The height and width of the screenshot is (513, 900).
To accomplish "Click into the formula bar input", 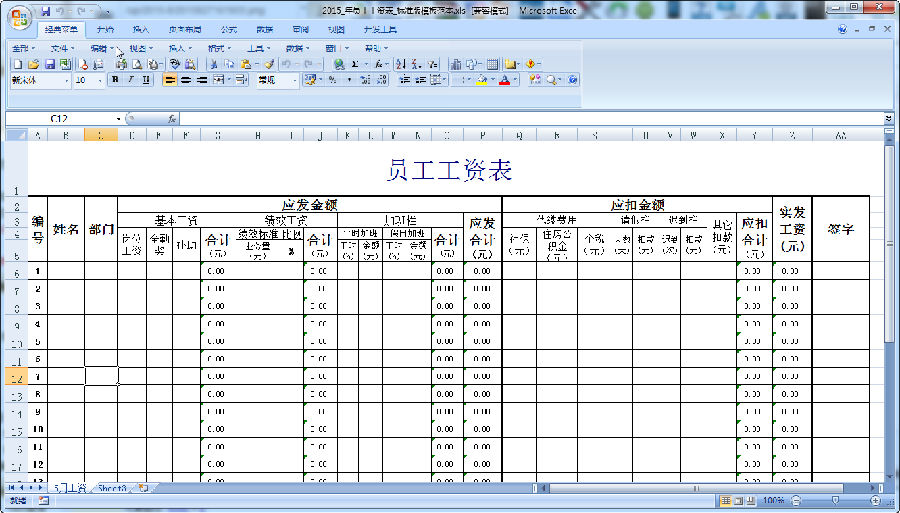I will tap(531, 119).
